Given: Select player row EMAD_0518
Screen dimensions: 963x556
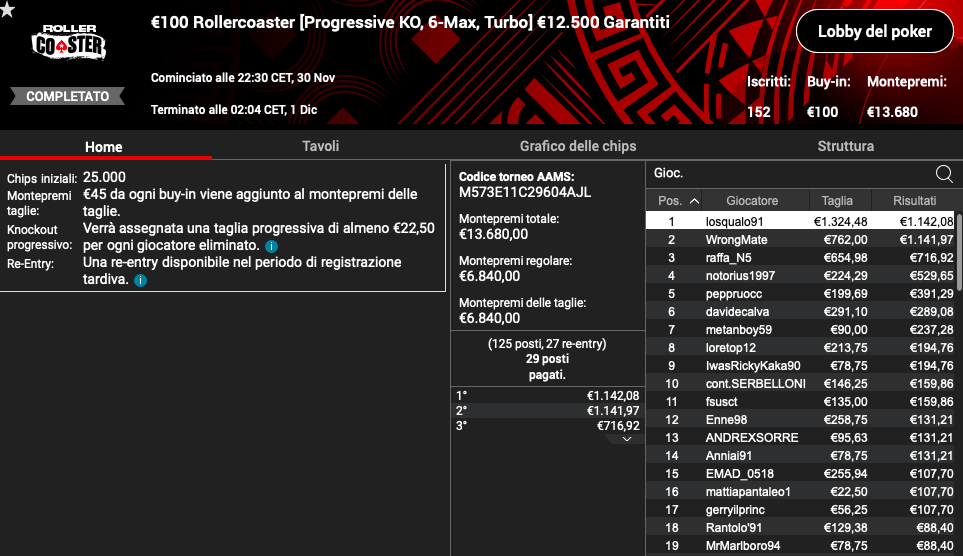Looking at the screenshot, I should click(x=800, y=474).
